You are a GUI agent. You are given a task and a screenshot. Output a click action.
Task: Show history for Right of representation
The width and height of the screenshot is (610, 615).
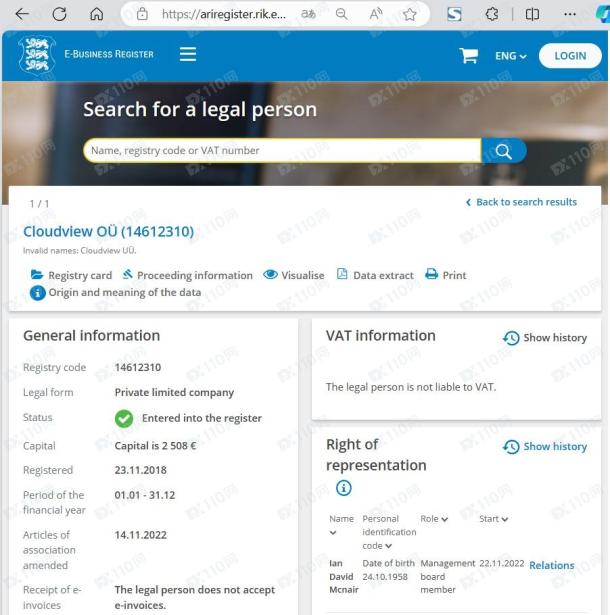pyautogui.click(x=545, y=447)
